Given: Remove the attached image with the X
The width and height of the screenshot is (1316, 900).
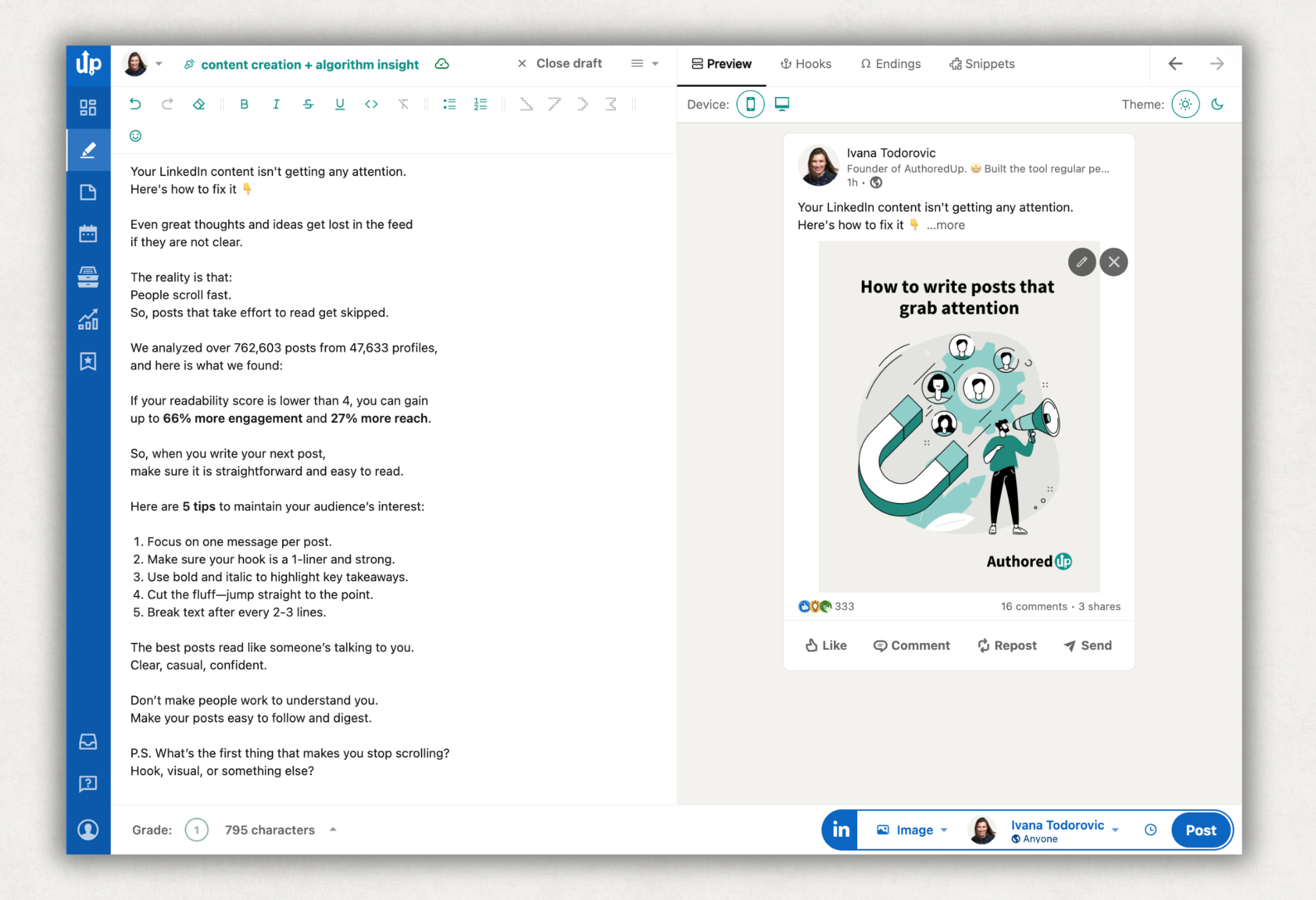Looking at the screenshot, I should click(x=1114, y=262).
